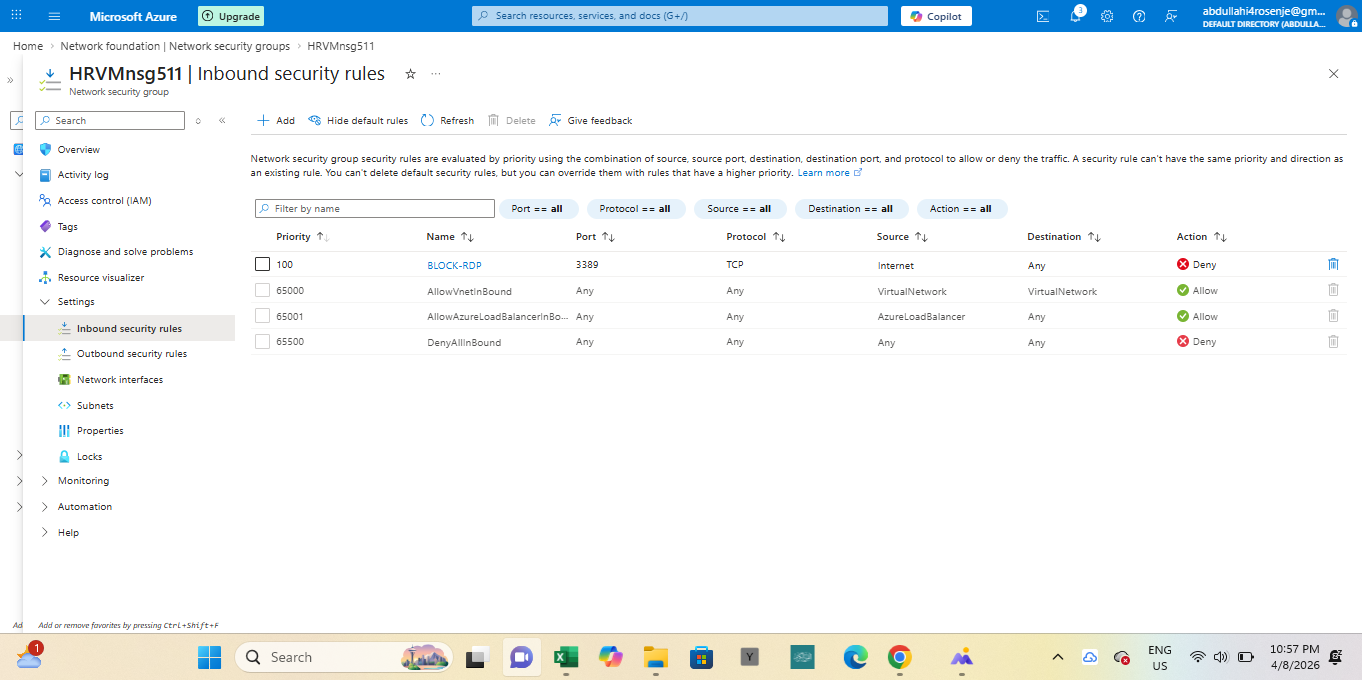Open File Explorer from the taskbar
Image resolution: width=1362 pixels, height=680 pixels.
[655, 657]
